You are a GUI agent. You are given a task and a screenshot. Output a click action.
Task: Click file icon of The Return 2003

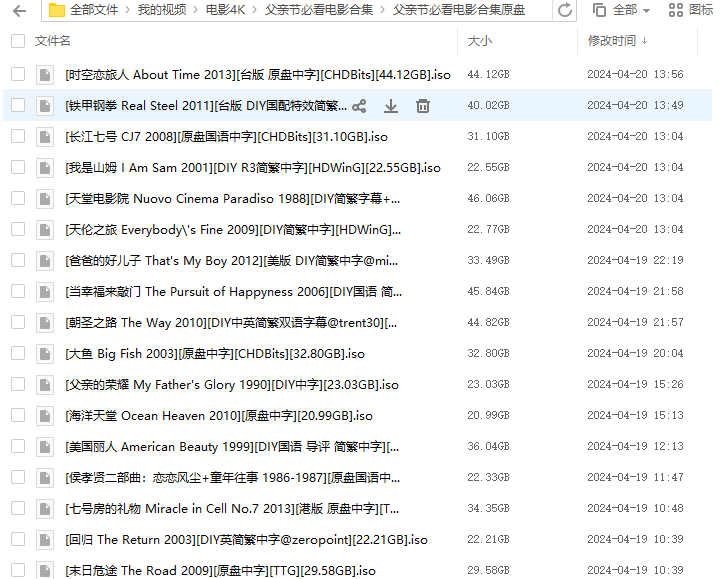coord(45,539)
